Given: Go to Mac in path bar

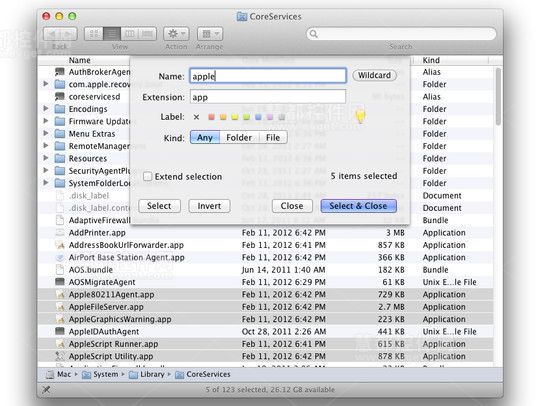Looking at the screenshot, I should pos(59,374).
